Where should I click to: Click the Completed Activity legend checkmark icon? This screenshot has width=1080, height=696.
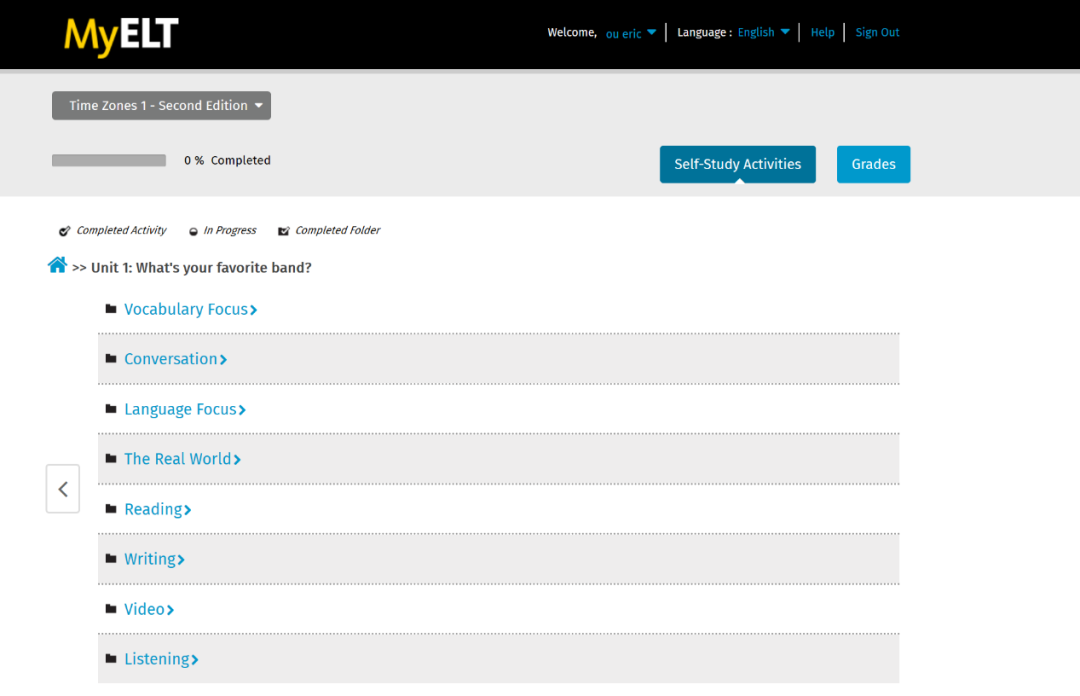64,231
